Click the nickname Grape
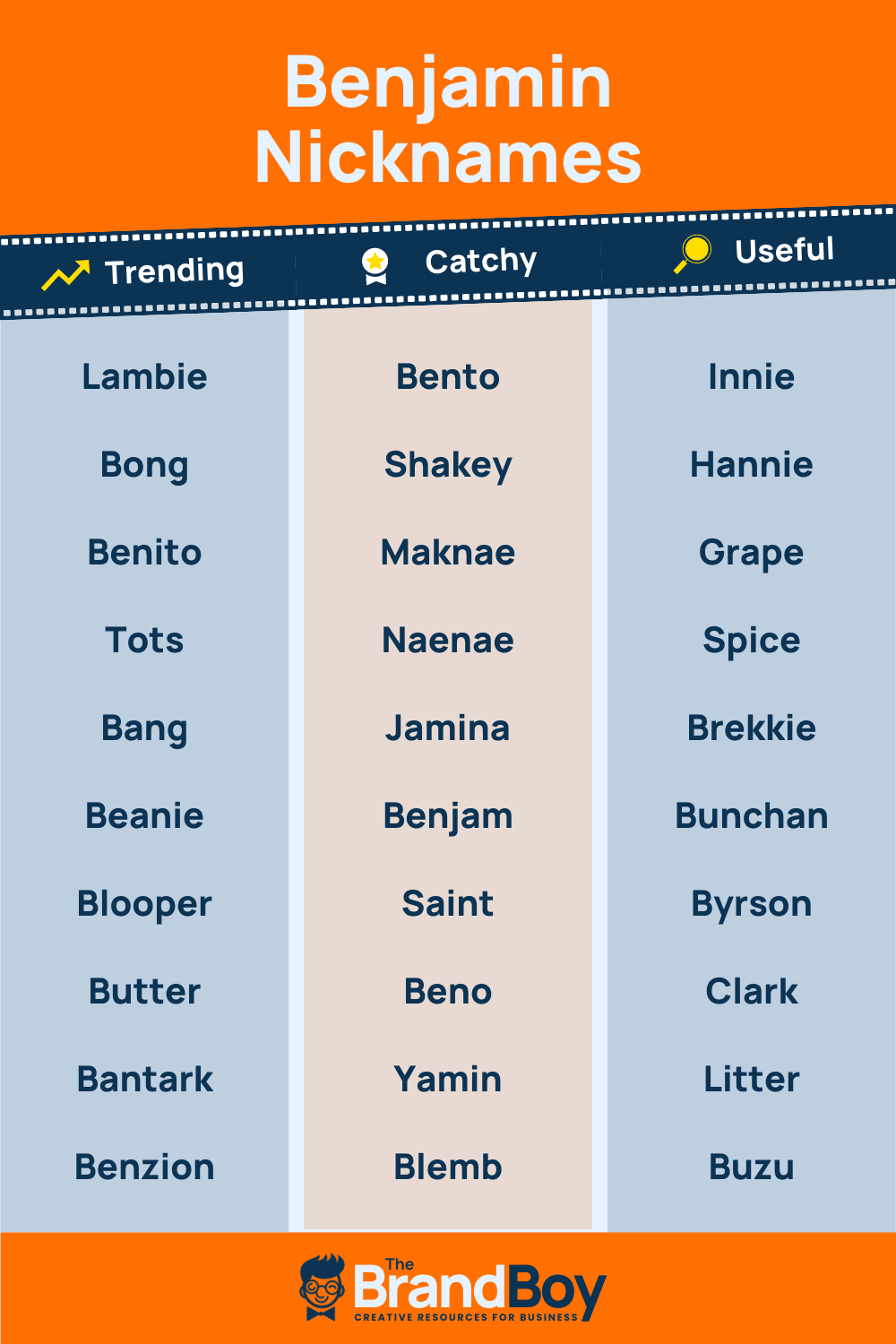This screenshot has height=1344, width=896. pyautogui.click(x=751, y=554)
